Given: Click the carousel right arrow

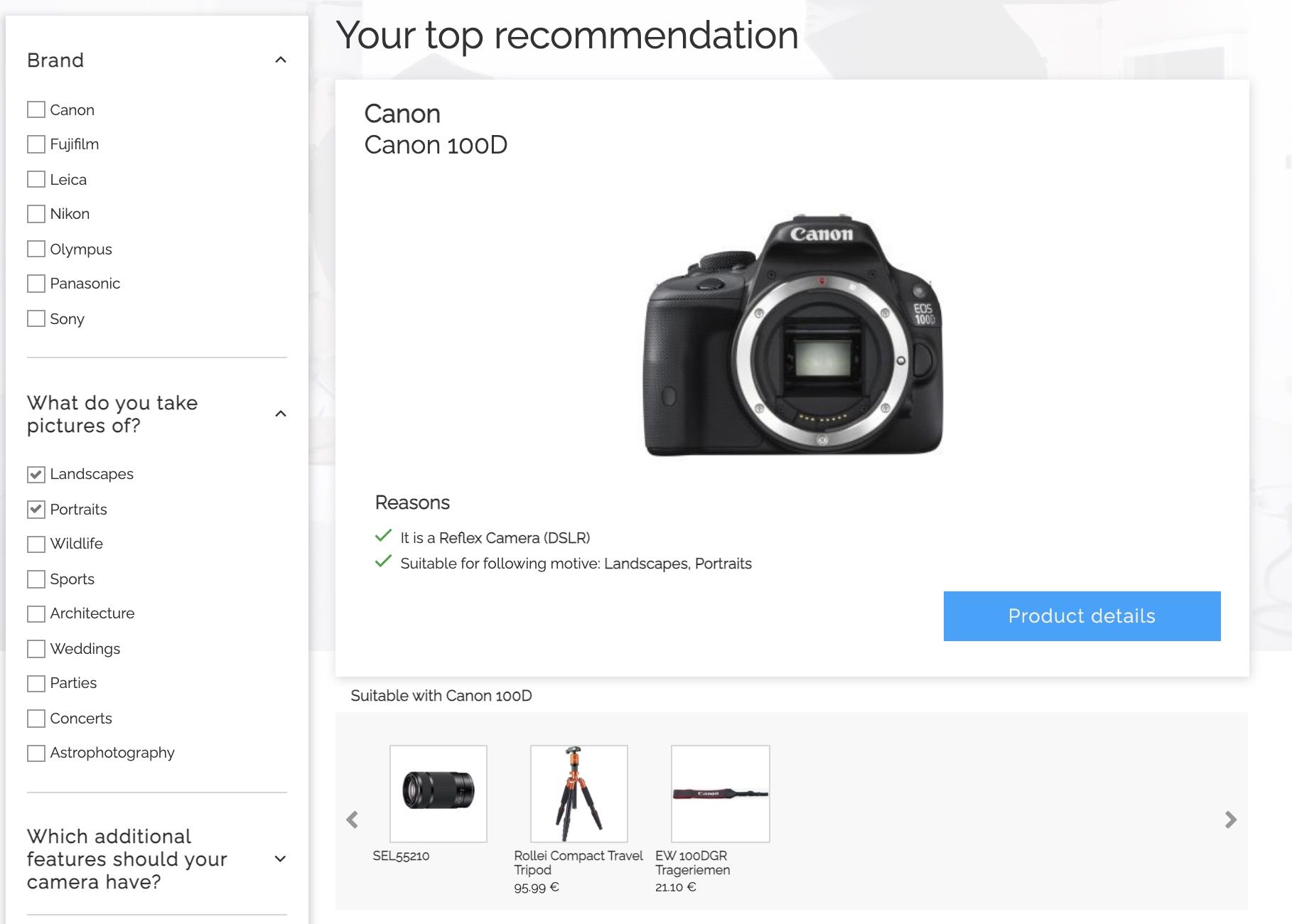Looking at the screenshot, I should click(x=1231, y=820).
